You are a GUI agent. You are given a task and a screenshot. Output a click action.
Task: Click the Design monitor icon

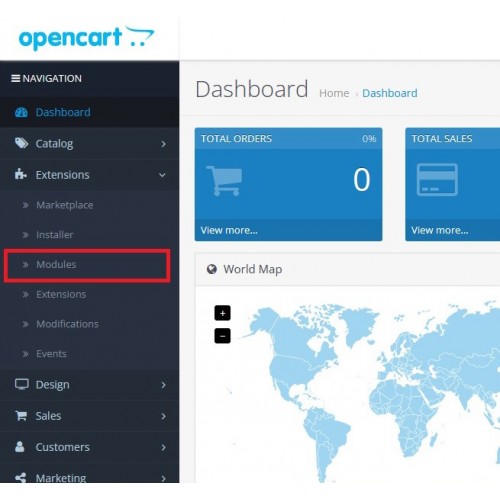click(22, 384)
